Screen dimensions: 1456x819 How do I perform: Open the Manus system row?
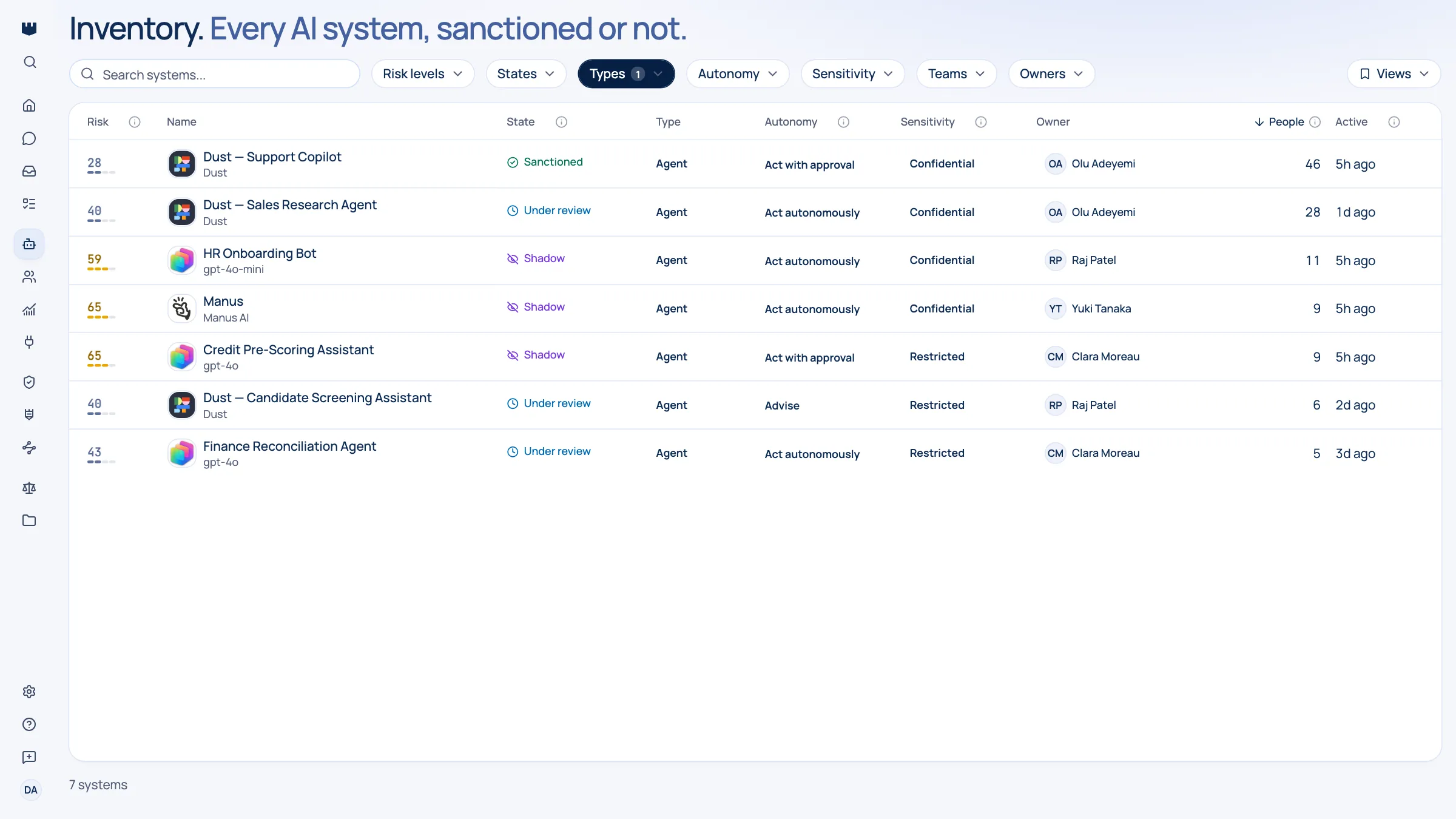pos(755,308)
